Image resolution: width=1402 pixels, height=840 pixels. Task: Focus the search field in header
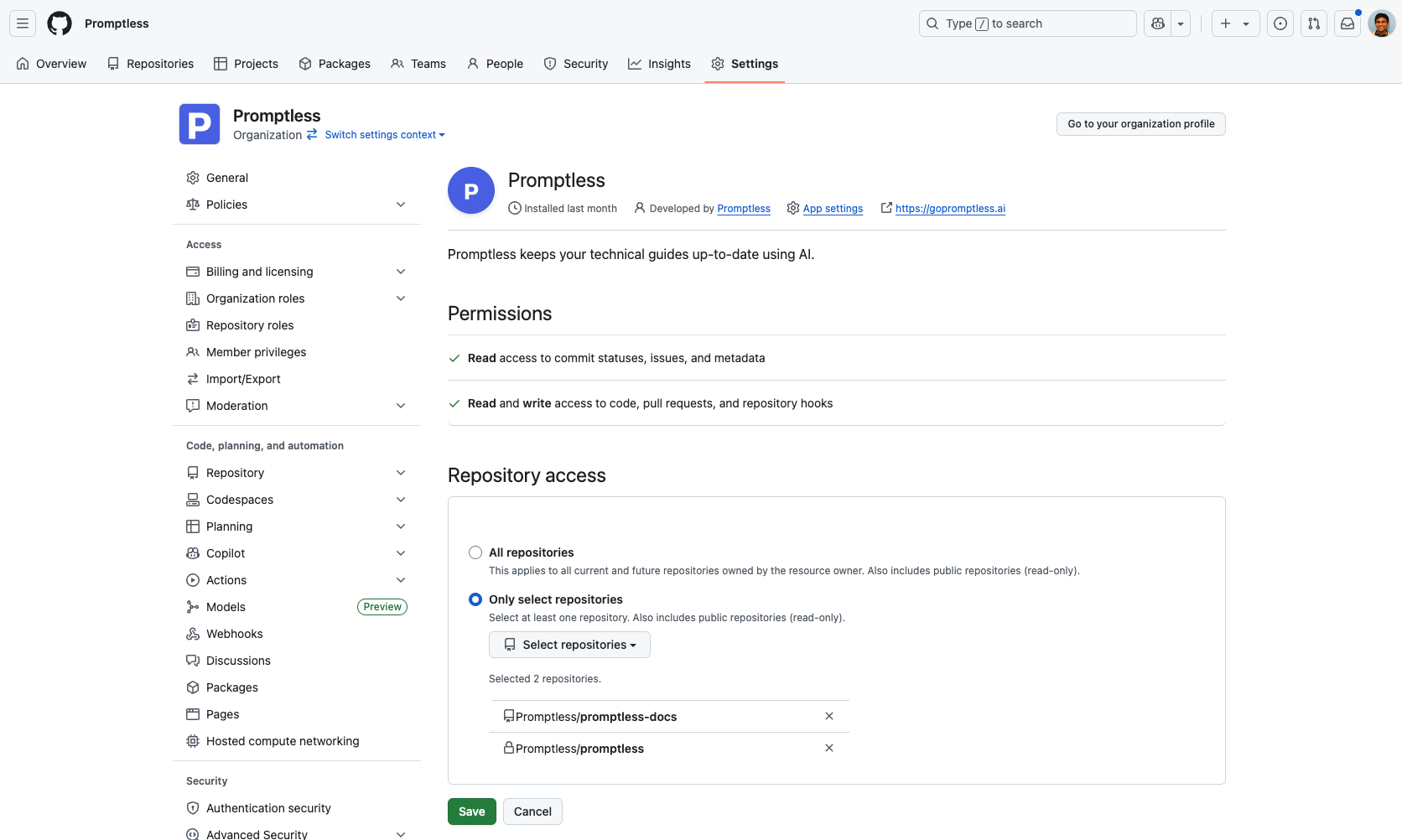pyautogui.click(x=1028, y=23)
